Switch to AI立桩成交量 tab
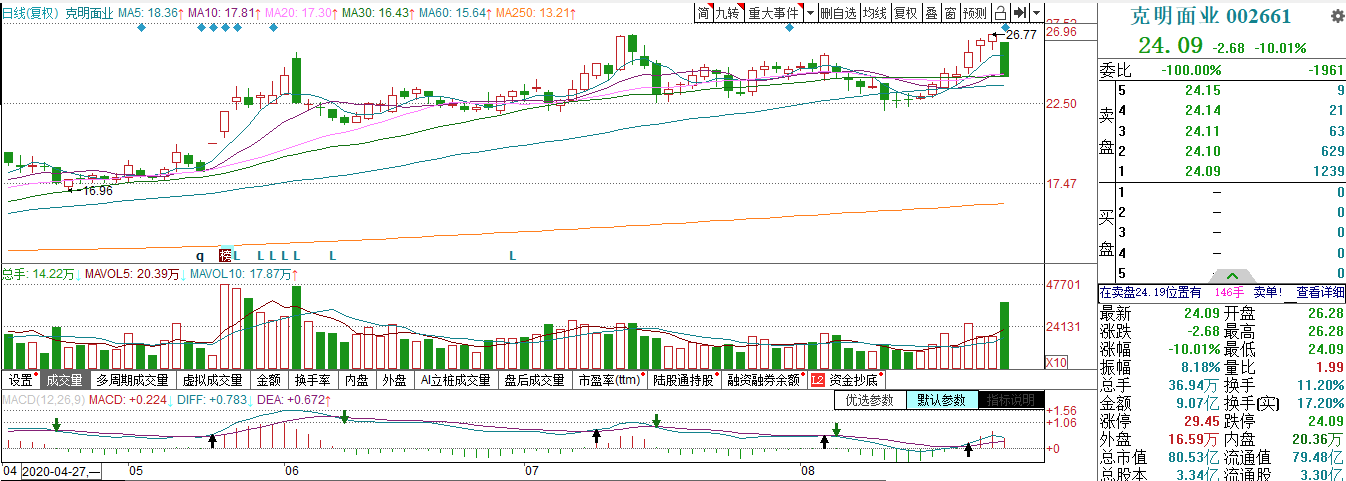Viewport: 1346px width, 481px height. (x=456, y=380)
